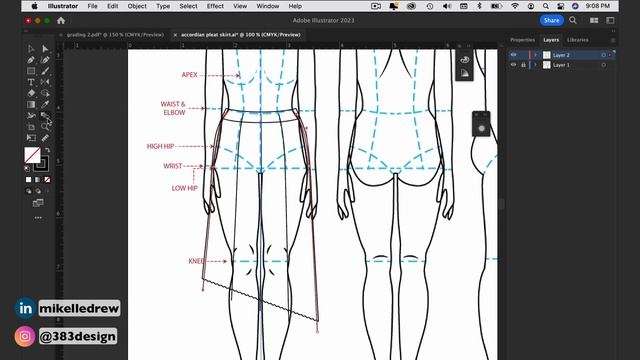Expand Layer 1 sublayers

(x=536, y=65)
